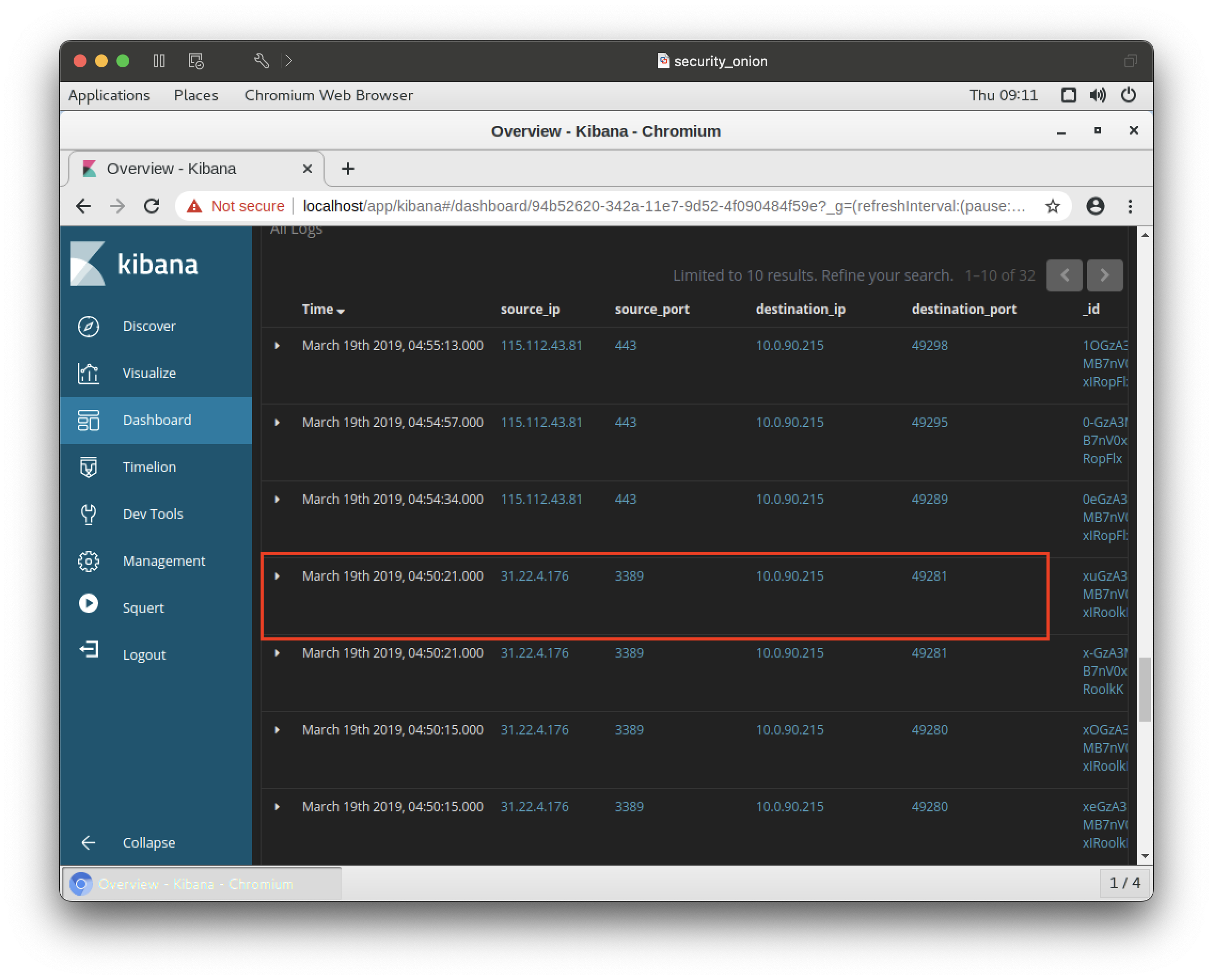
Task: Collapse the sidebar with the arrow icon
Action: click(x=89, y=843)
